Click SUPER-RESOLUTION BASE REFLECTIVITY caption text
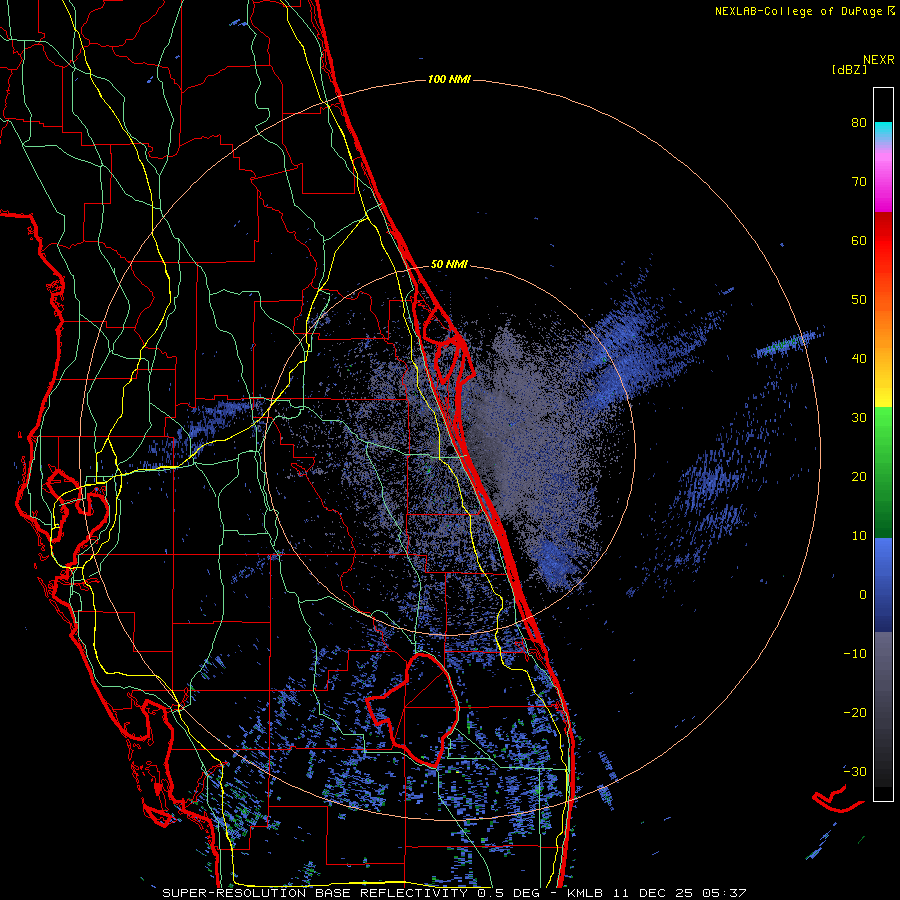 315,893
